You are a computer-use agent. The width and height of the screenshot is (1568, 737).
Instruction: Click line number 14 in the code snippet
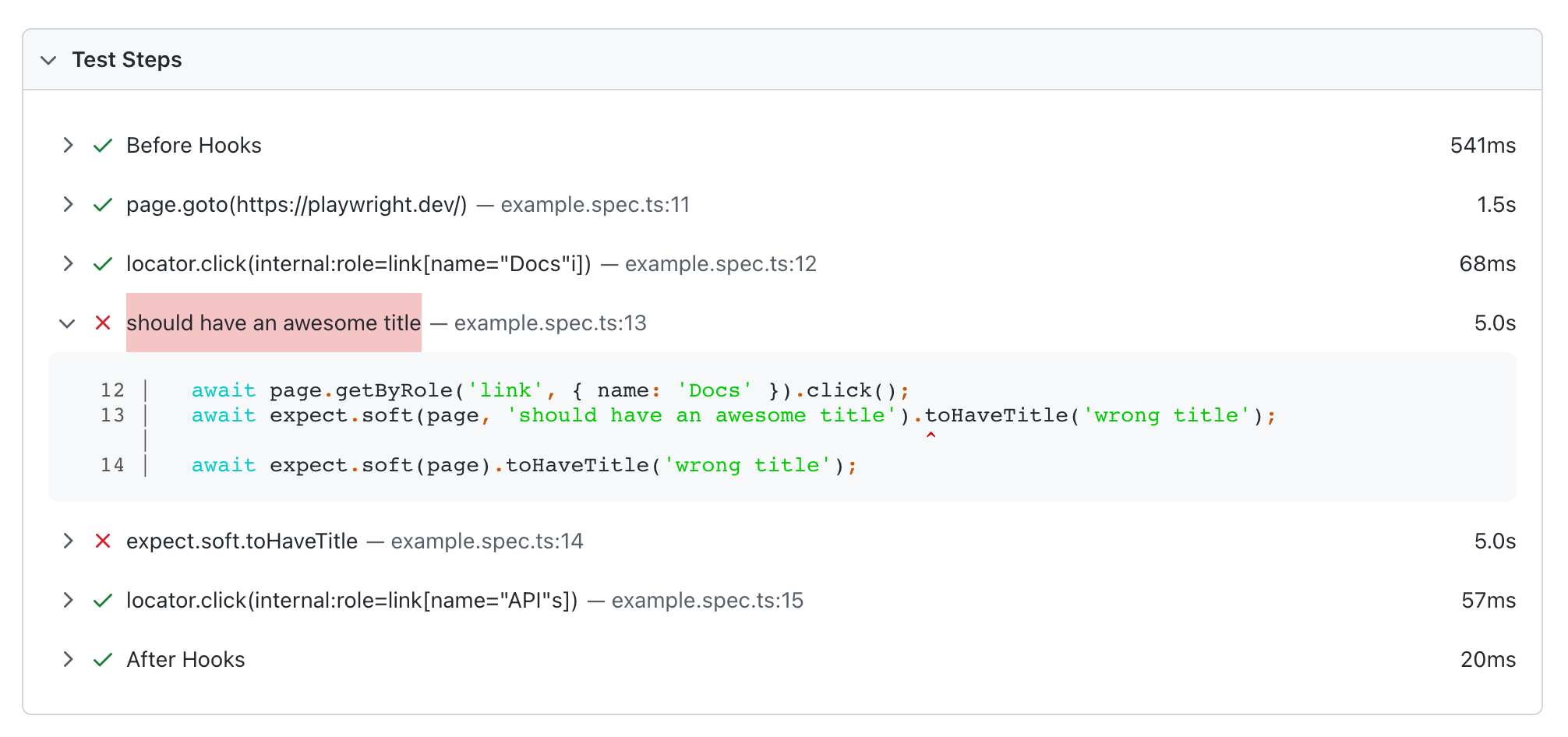(x=112, y=465)
